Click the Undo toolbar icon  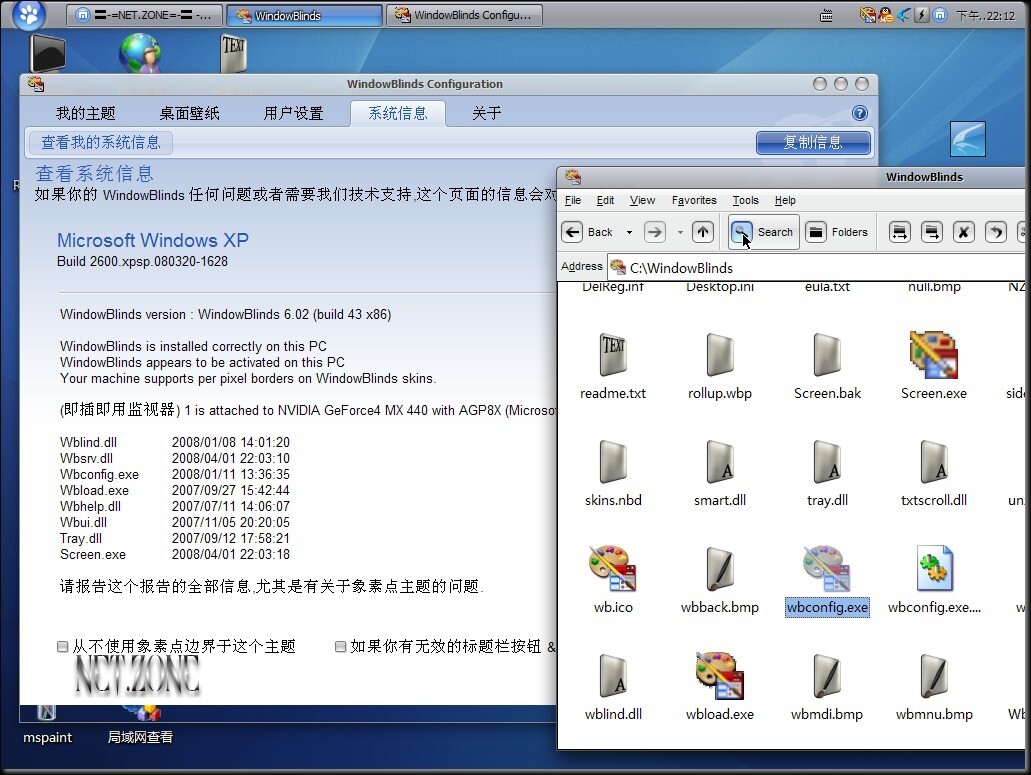tap(995, 232)
